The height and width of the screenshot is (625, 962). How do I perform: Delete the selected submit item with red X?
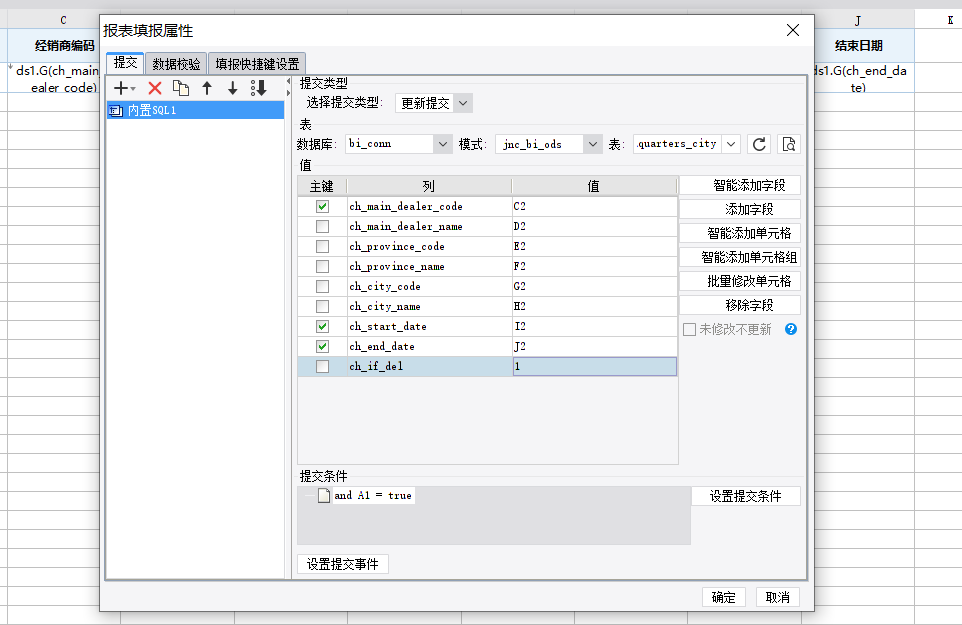(155, 88)
